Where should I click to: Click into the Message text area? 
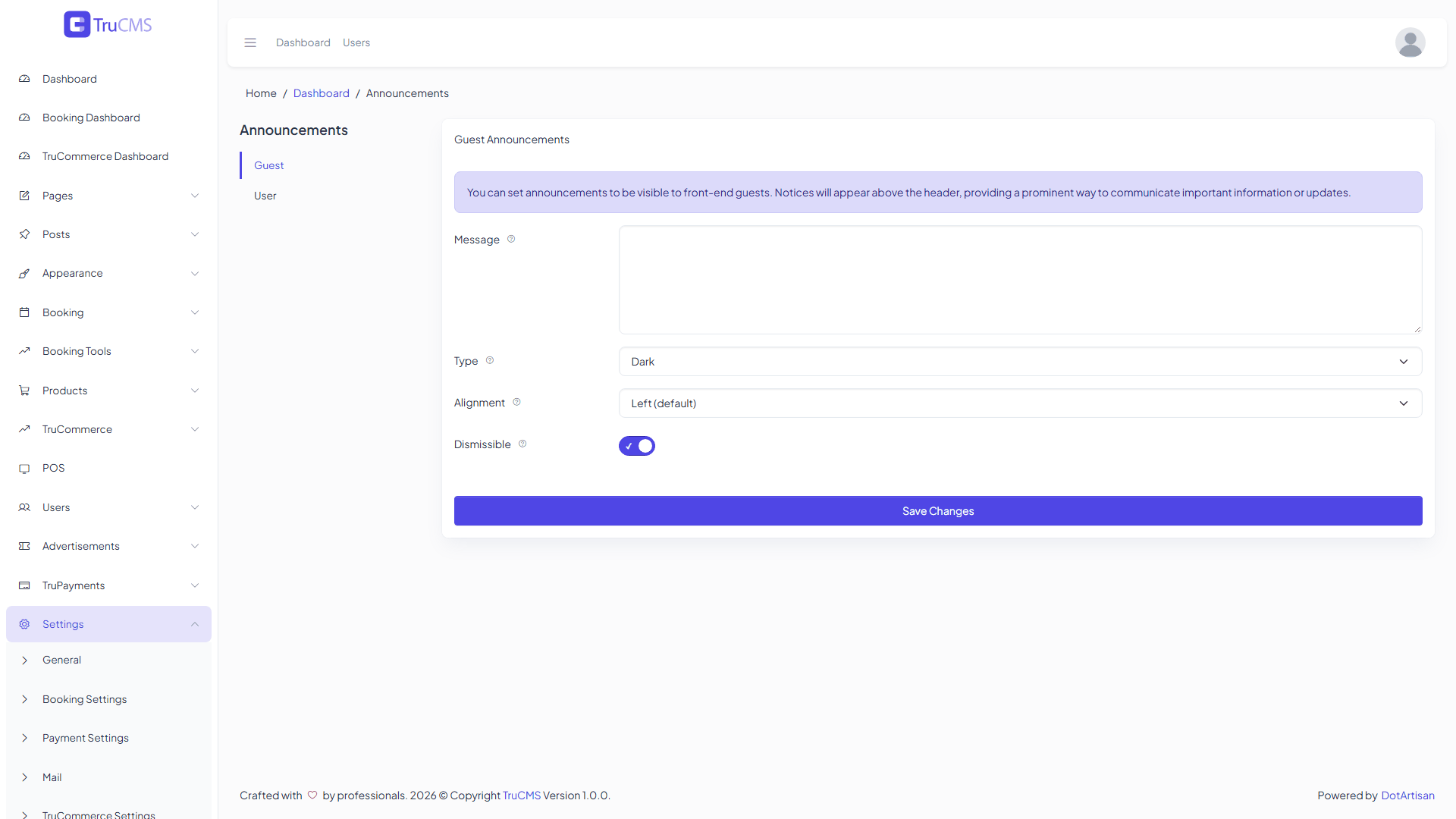tap(1020, 280)
